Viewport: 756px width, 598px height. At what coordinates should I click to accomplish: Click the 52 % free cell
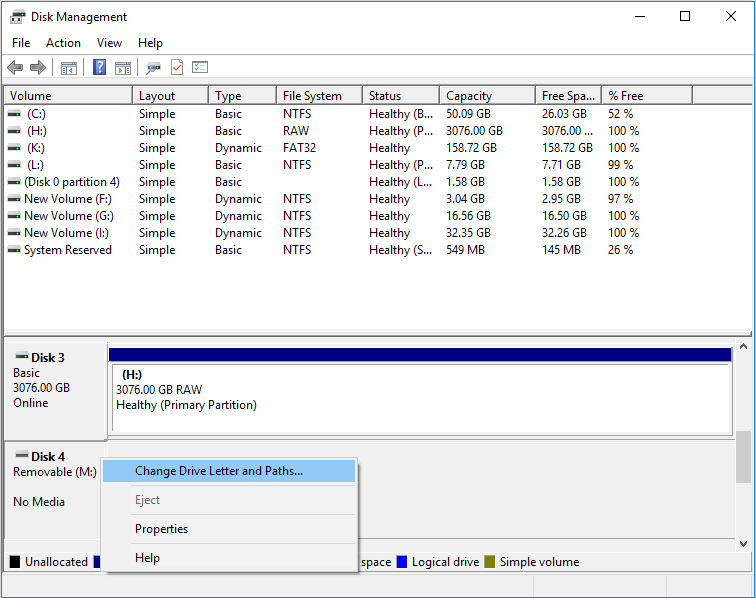click(x=621, y=114)
